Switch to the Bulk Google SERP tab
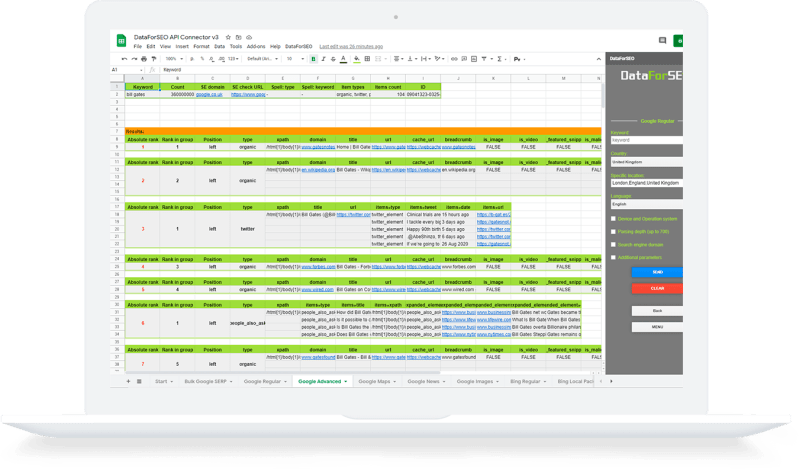This screenshot has height=469, width=799. [x=208, y=381]
